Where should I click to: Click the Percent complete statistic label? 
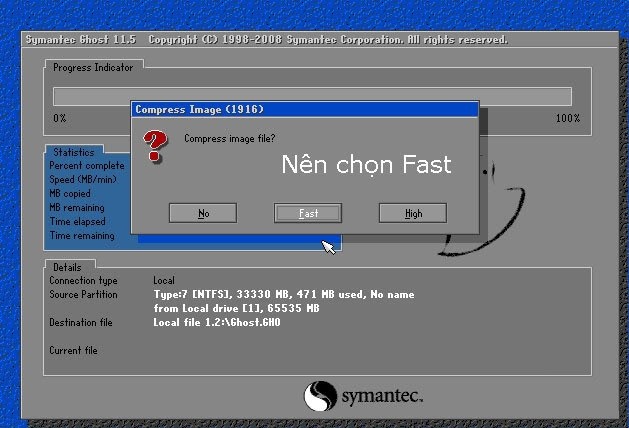(87, 166)
